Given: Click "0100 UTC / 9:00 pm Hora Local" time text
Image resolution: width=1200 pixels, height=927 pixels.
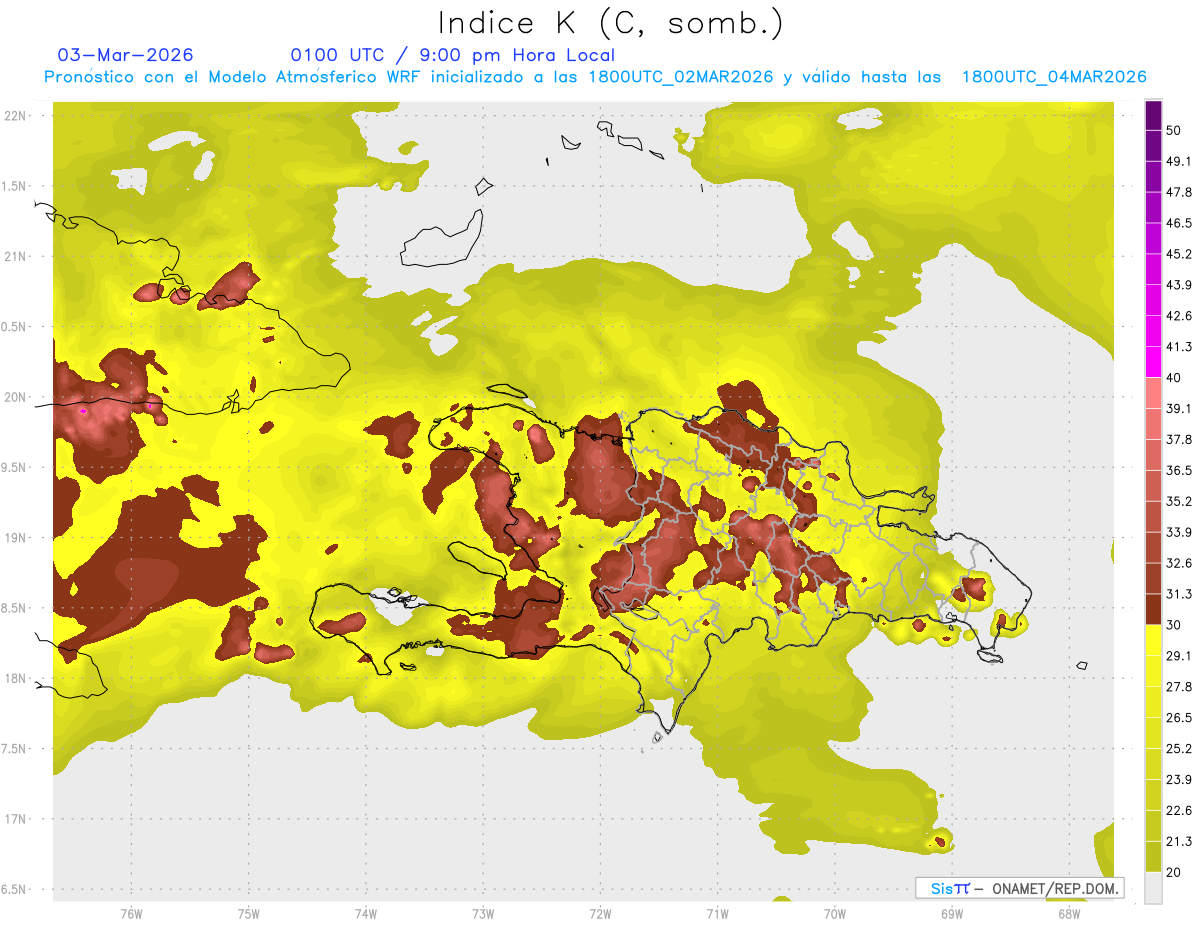Looking at the screenshot, I should tap(453, 55).
